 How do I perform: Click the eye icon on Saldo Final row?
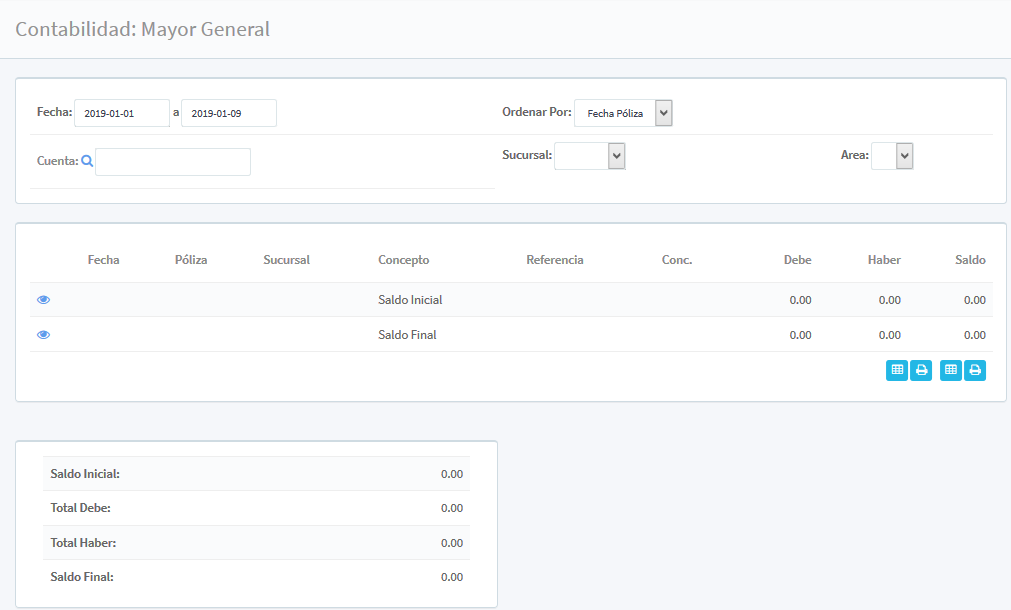(x=43, y=335)
